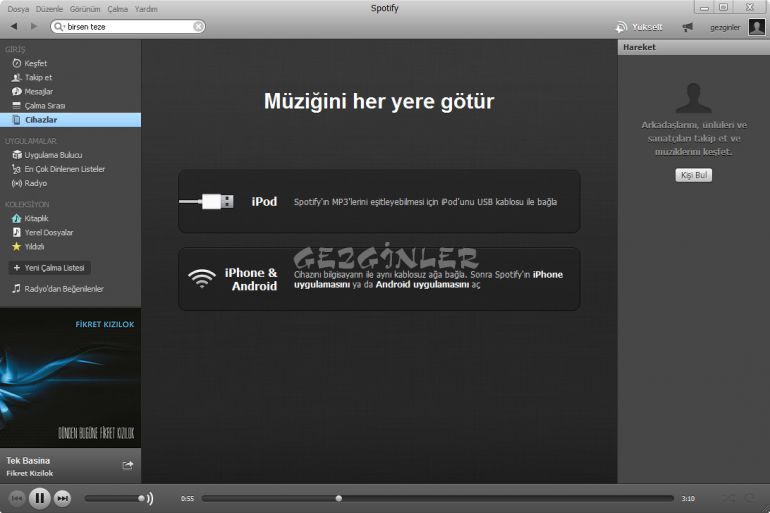Seek on the track progress bar
Viewport: 770px width, 513px height.
[x=437, y=498]
